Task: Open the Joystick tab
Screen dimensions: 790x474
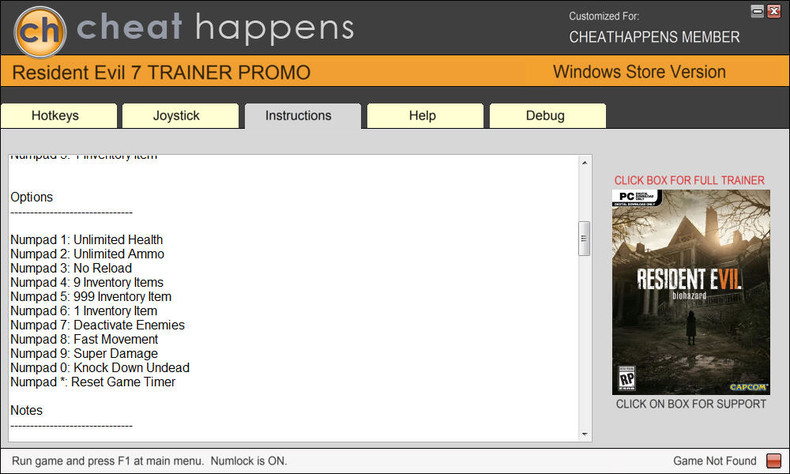Action: [x=180, y=116]
